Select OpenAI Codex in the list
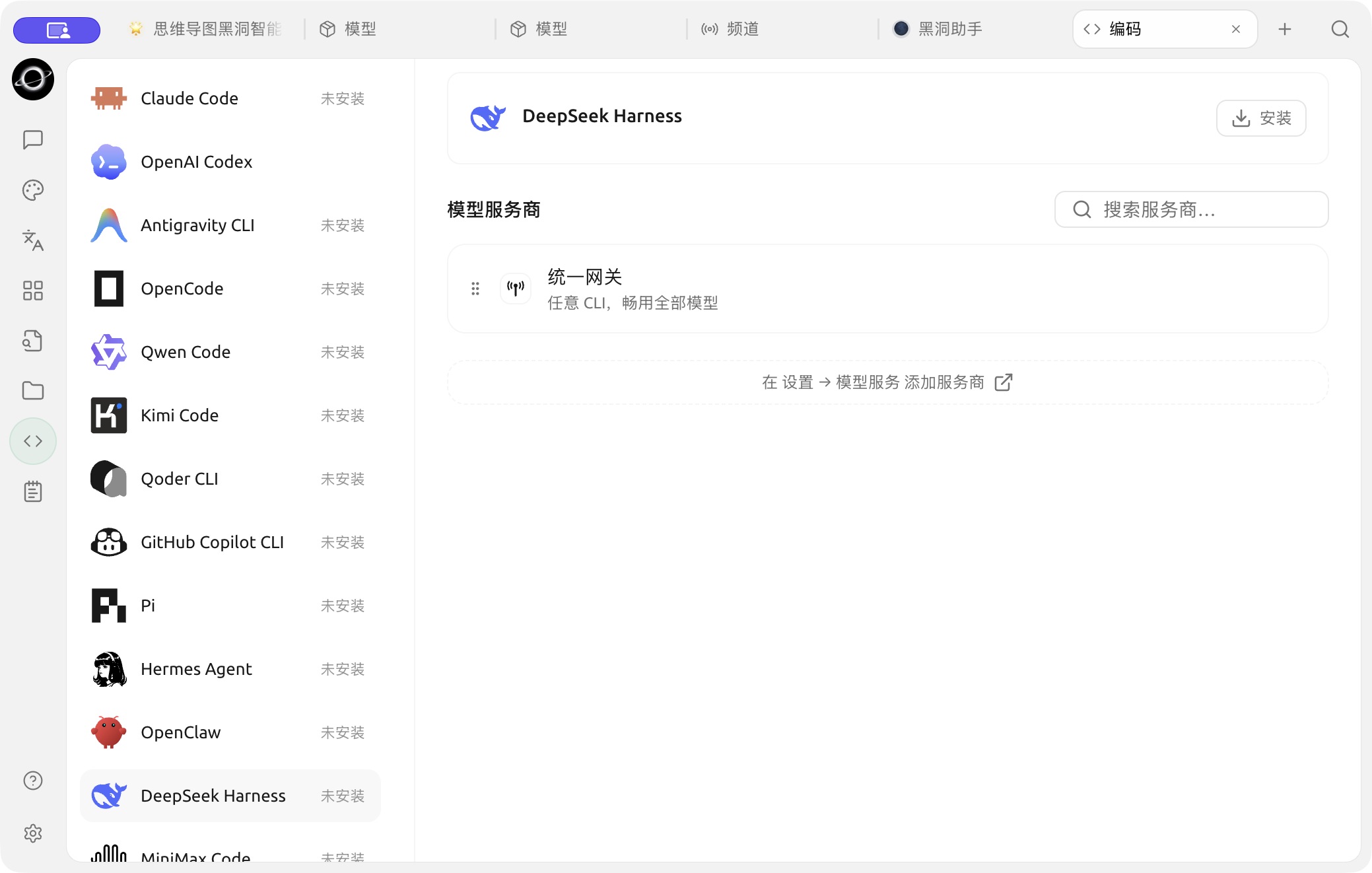Screen dimensions: 1372x873 (x=230, y=162)
